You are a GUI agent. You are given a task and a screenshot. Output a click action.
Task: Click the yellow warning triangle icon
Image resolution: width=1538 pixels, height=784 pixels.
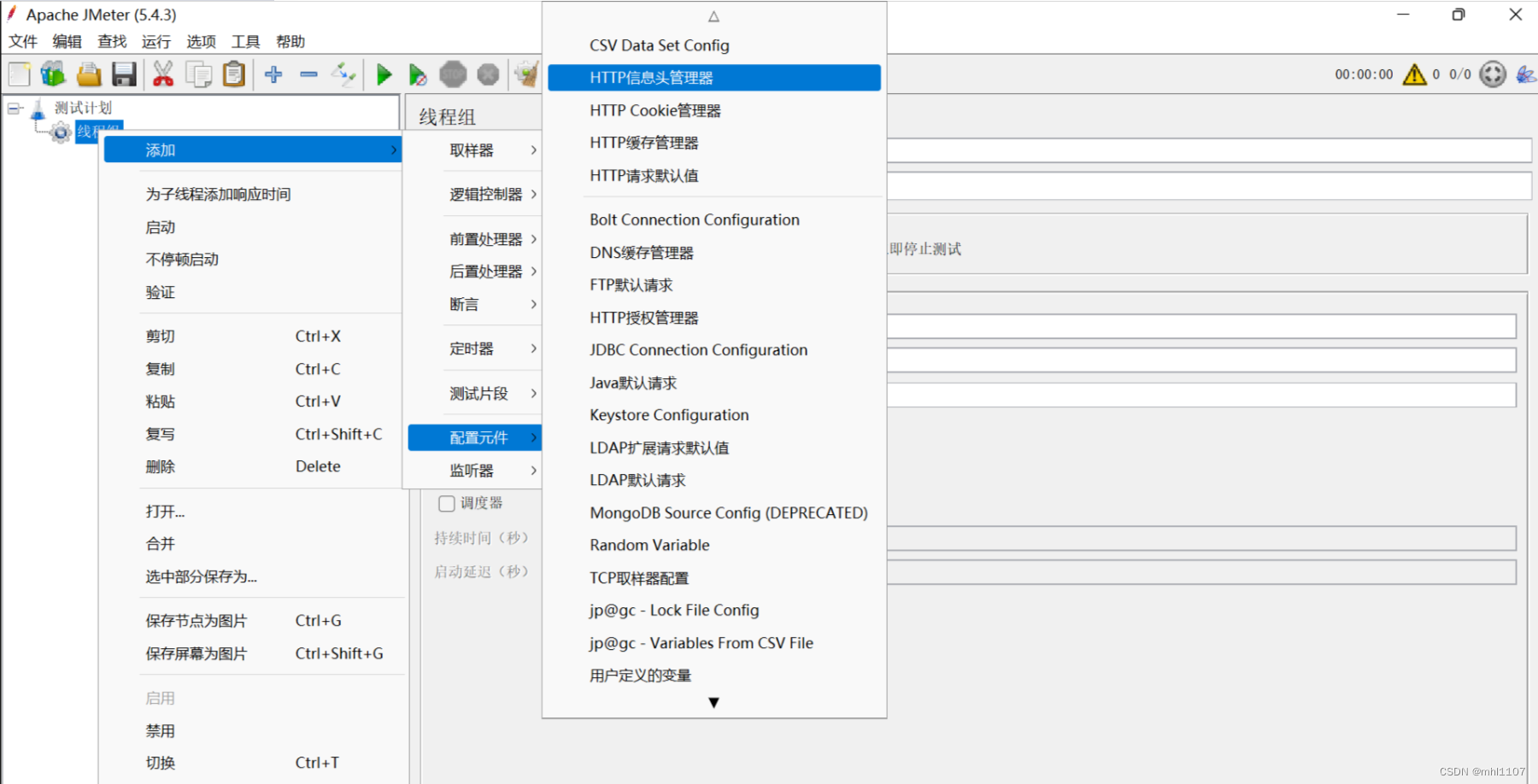[1414, 74]
